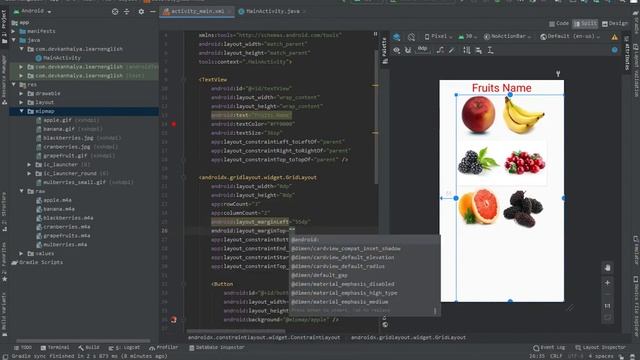Select the blackberries.jpg file
640x360 pixels.
click(78, 138)
